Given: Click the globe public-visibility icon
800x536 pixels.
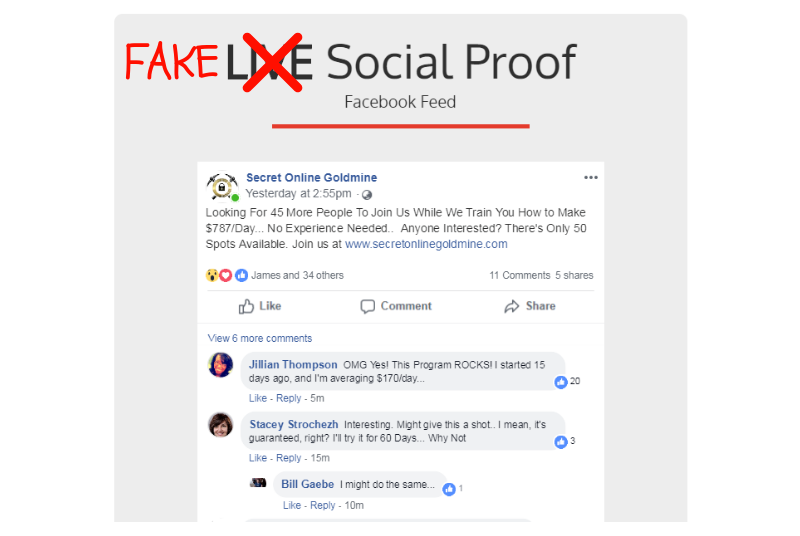Looking at the screenshot, I should pos(367,194).
